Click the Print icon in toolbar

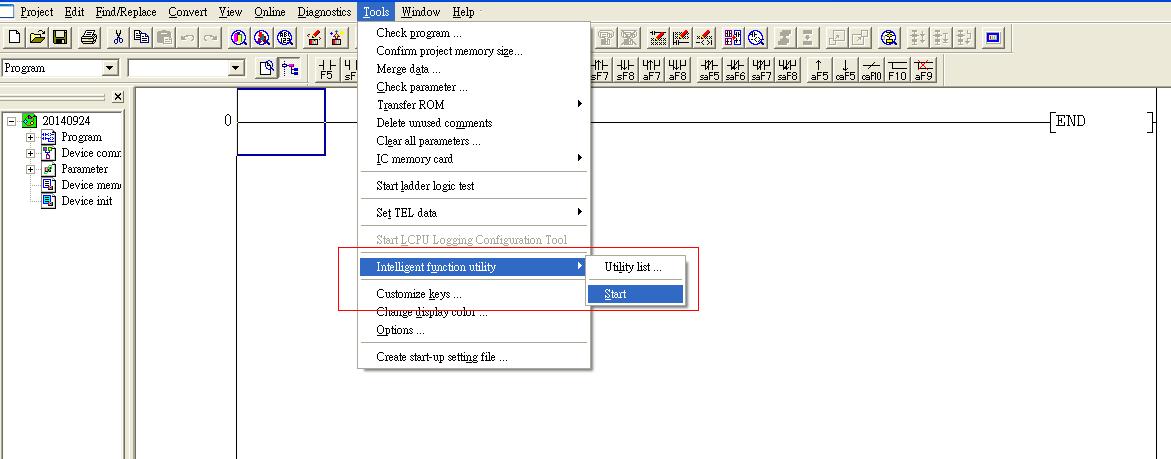pos(88,38)
